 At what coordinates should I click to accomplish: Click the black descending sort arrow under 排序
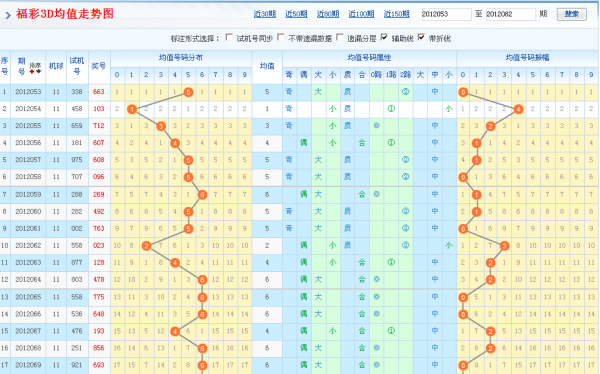[38, 72]
